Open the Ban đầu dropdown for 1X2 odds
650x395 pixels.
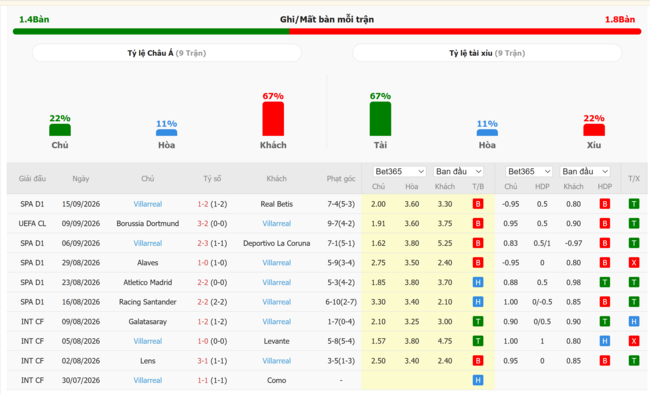[458, 171]
